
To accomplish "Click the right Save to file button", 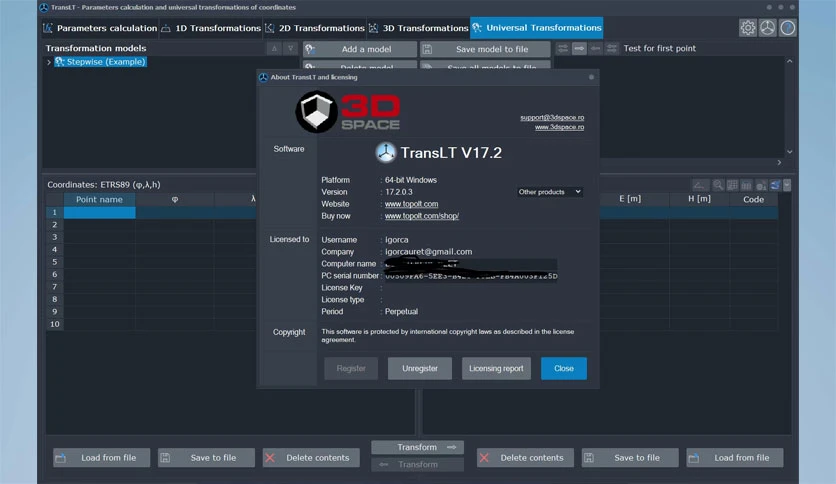I will [630, 458].
